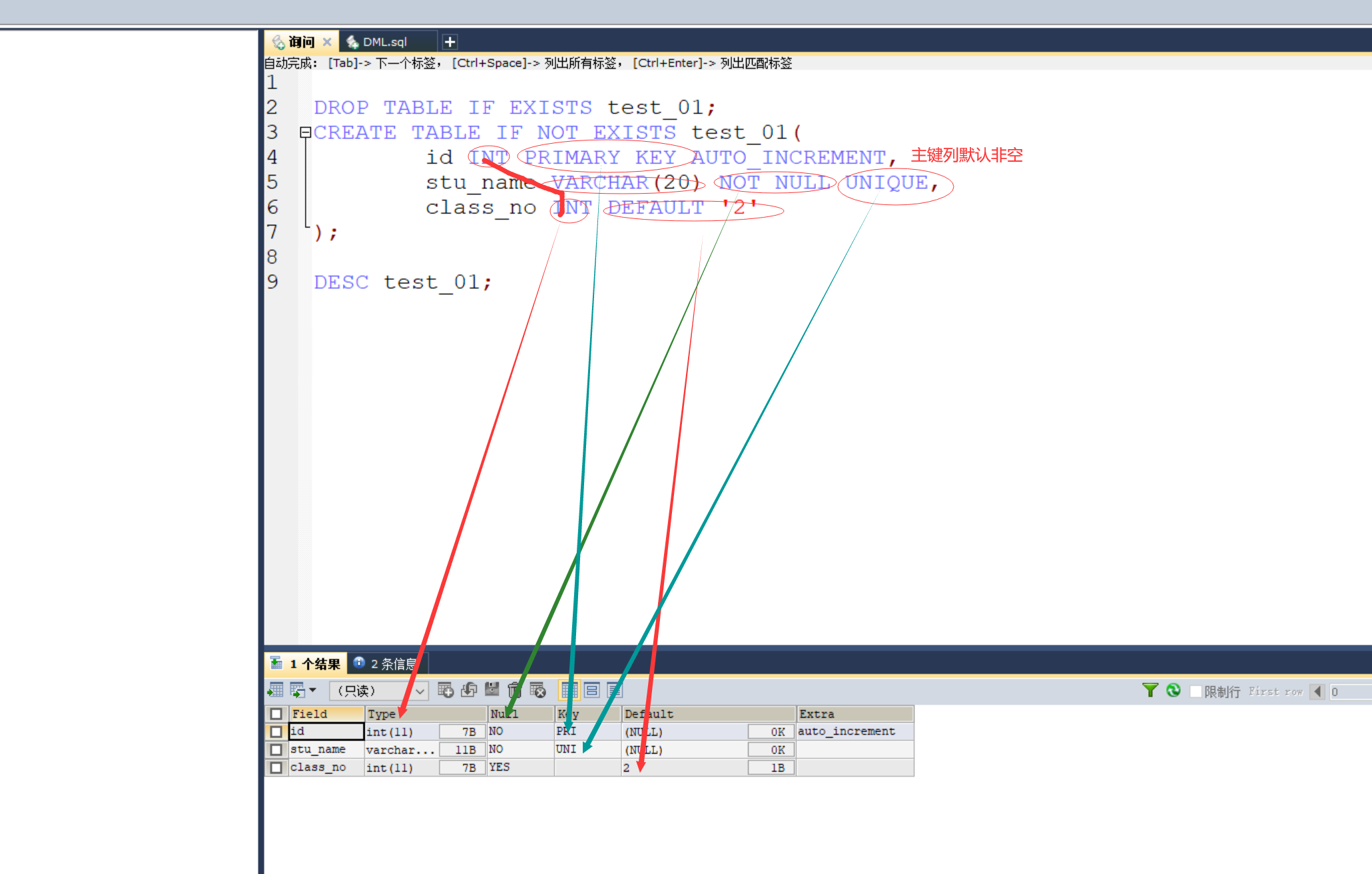Click the insert new row icon
1372x874 pixels.
(446, 690)
